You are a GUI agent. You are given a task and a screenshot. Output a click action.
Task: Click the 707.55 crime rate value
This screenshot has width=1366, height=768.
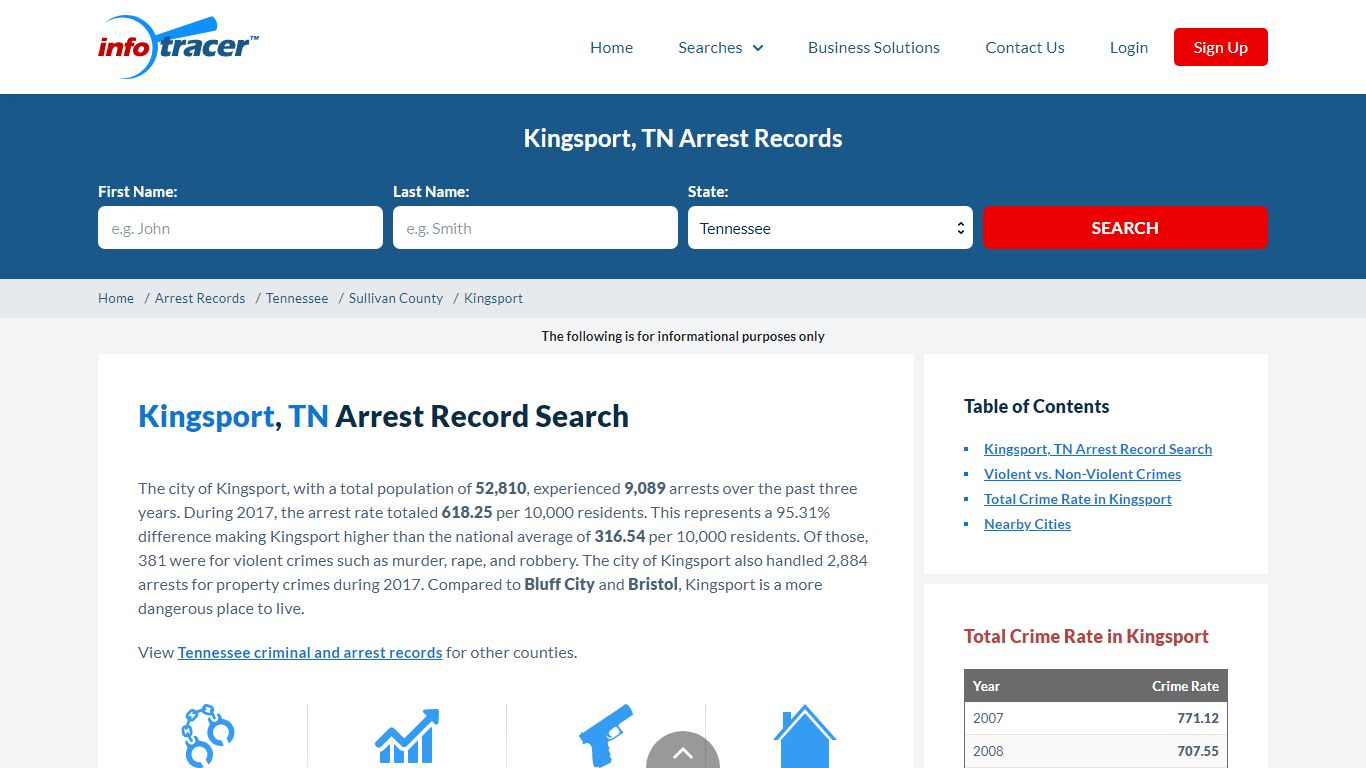point(1198,751)
